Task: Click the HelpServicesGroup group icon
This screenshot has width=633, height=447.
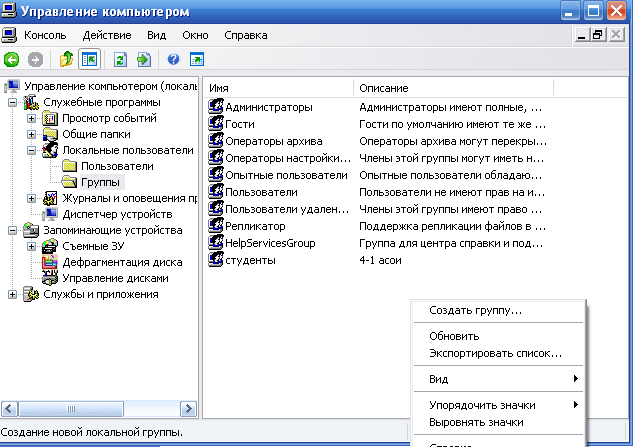Action: [216, 243]
